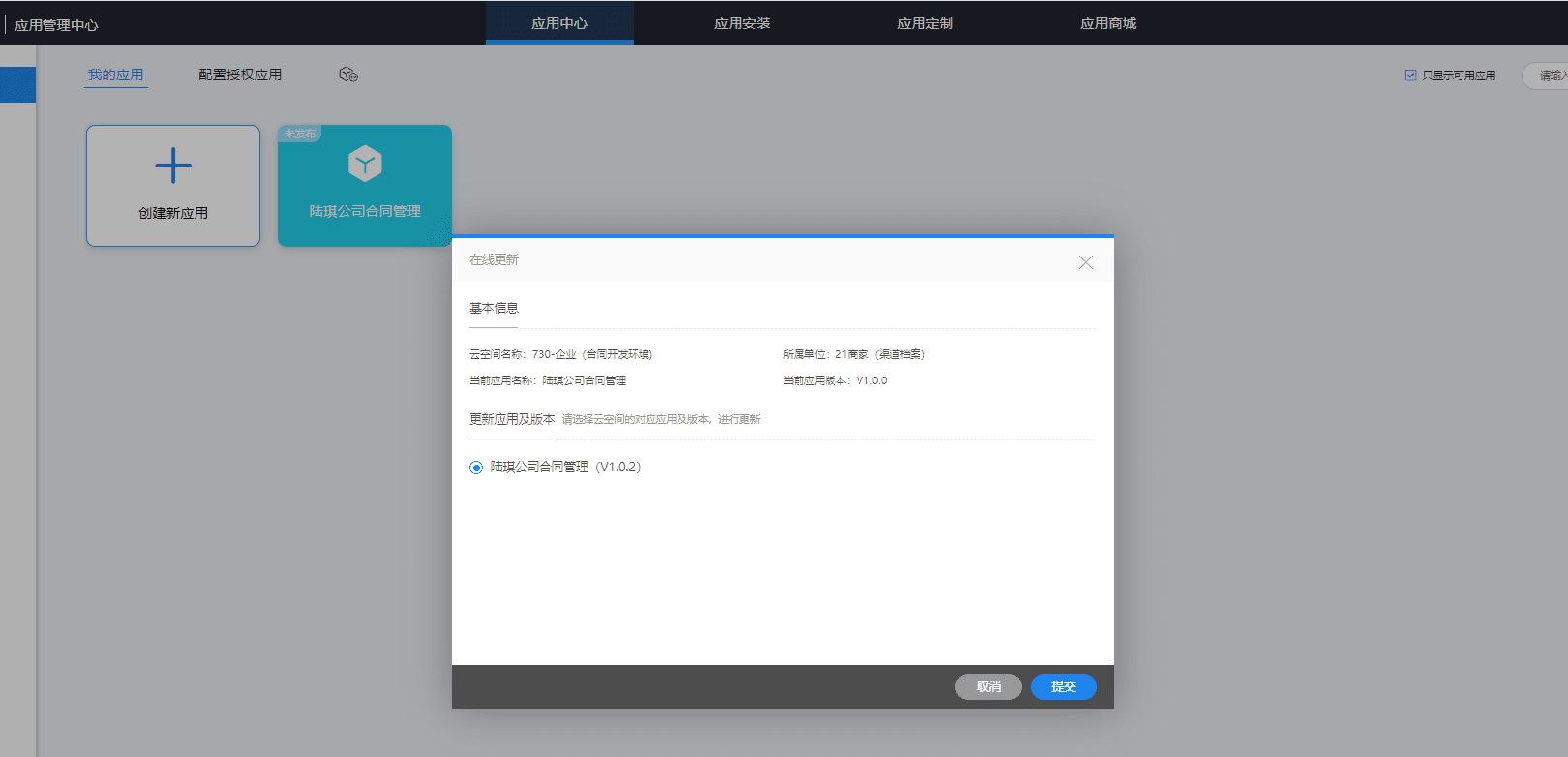The image size is (1568, 757).
Task: Select radio button 陆琪公司合同管理 (V1.0.2)
Action: coord(476,468)
